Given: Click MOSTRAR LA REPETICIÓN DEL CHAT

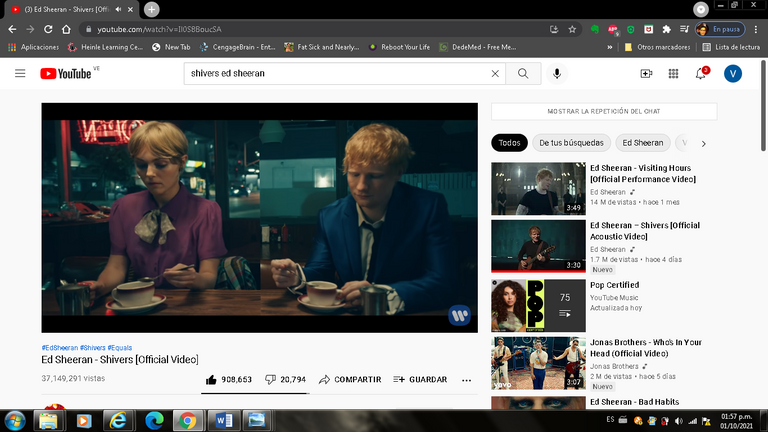Looking at the screenshot, I should [x=604, y=111].
